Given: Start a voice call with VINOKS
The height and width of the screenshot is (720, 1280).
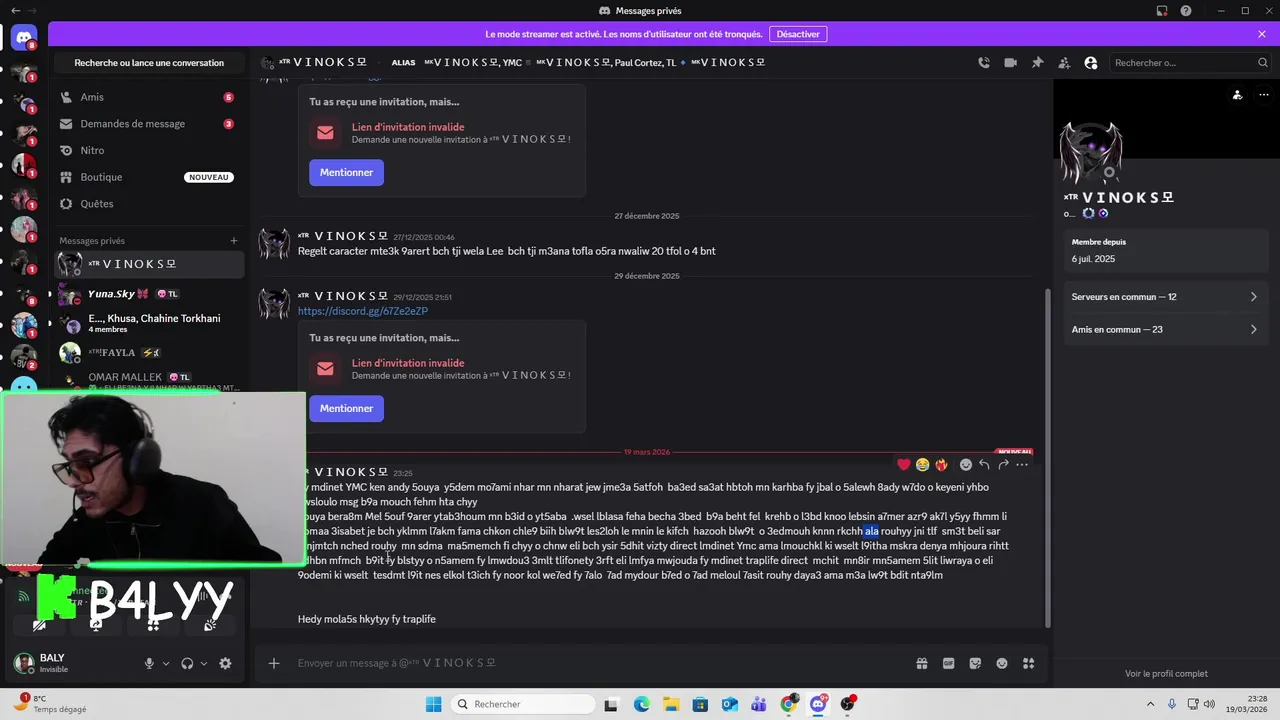Looking at the screenshot, I should tap(984, 62).
